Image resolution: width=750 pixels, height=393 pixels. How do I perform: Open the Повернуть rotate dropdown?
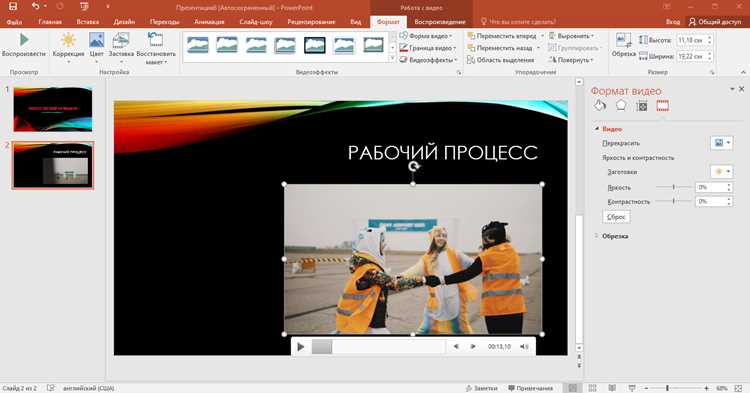(571, 60)
